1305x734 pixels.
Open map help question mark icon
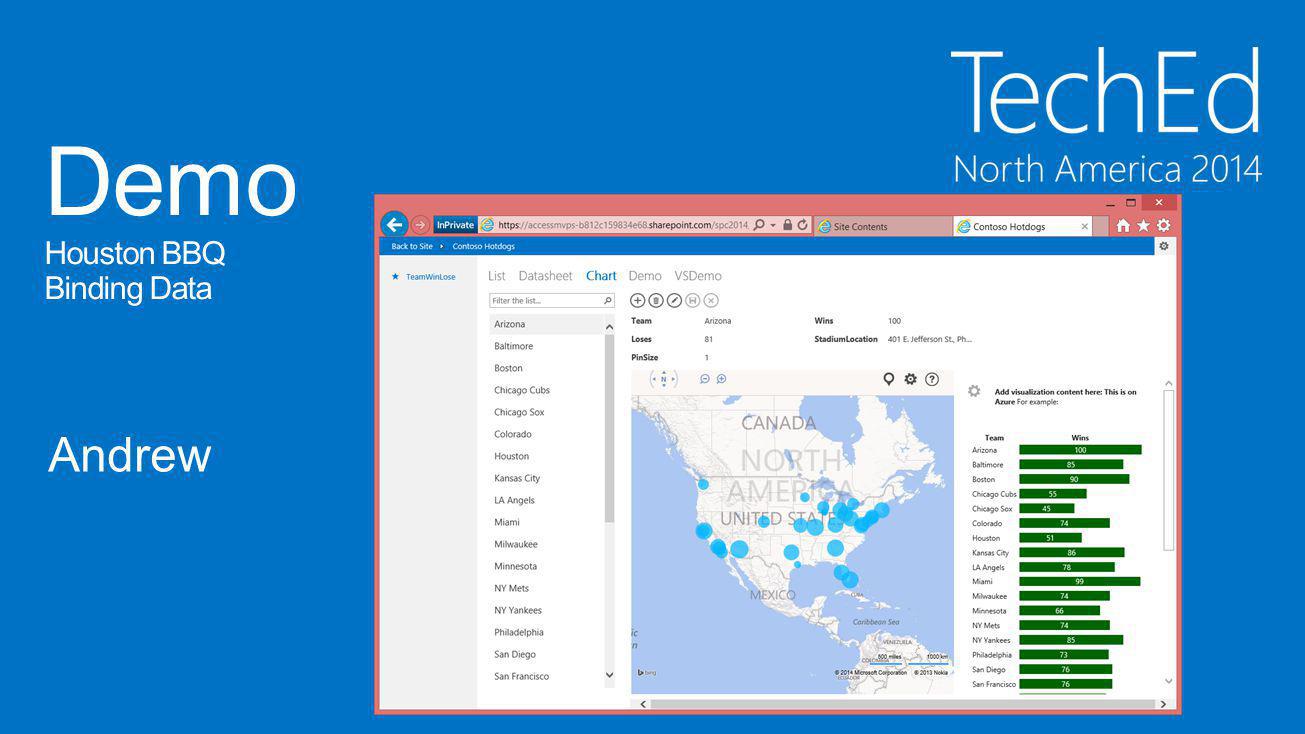932,379
